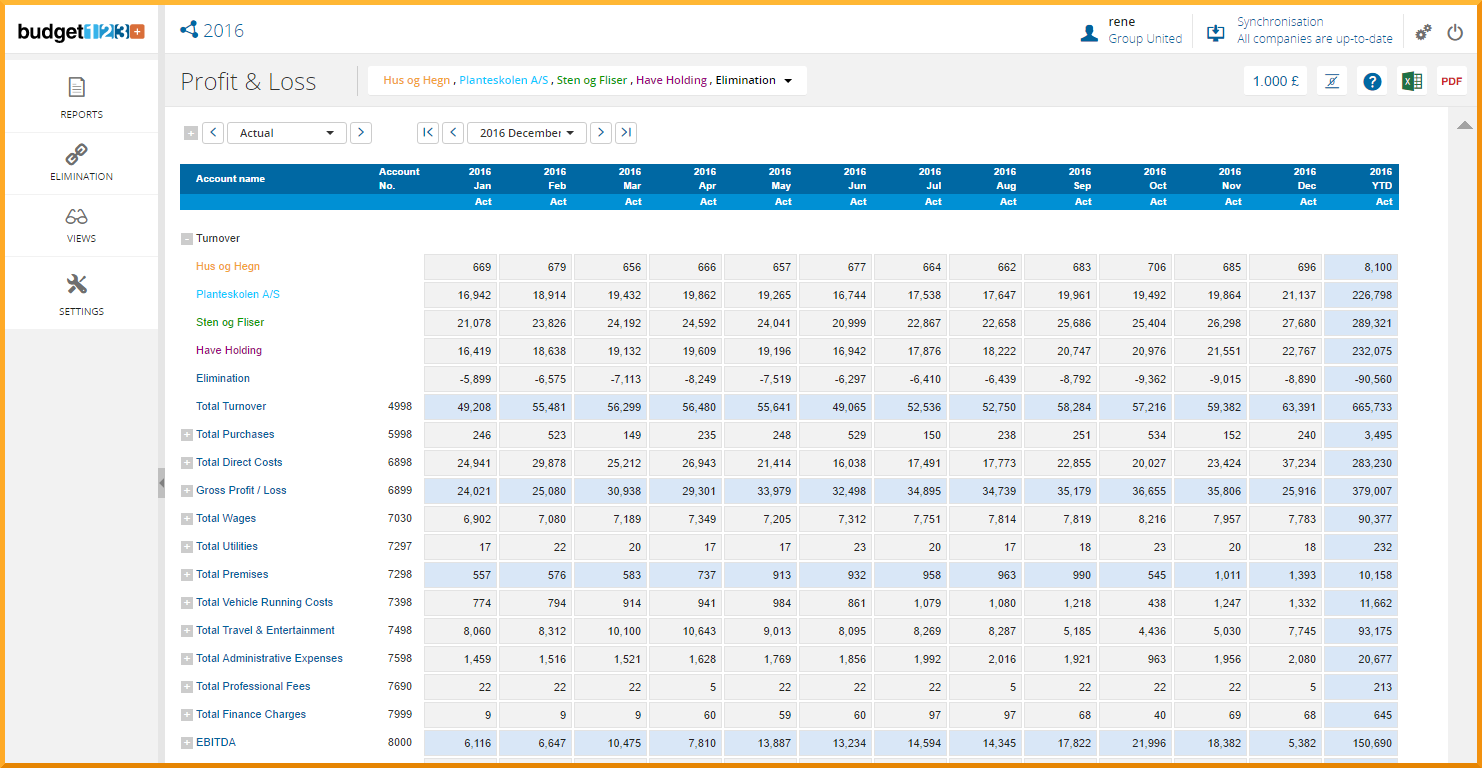Expand the Total Wages row
1482x768 pixels.
187,519
